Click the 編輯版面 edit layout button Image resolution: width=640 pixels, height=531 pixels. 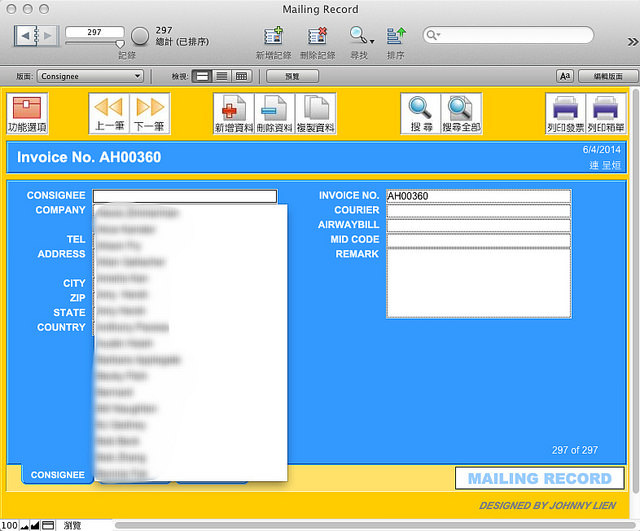(608, 76)
